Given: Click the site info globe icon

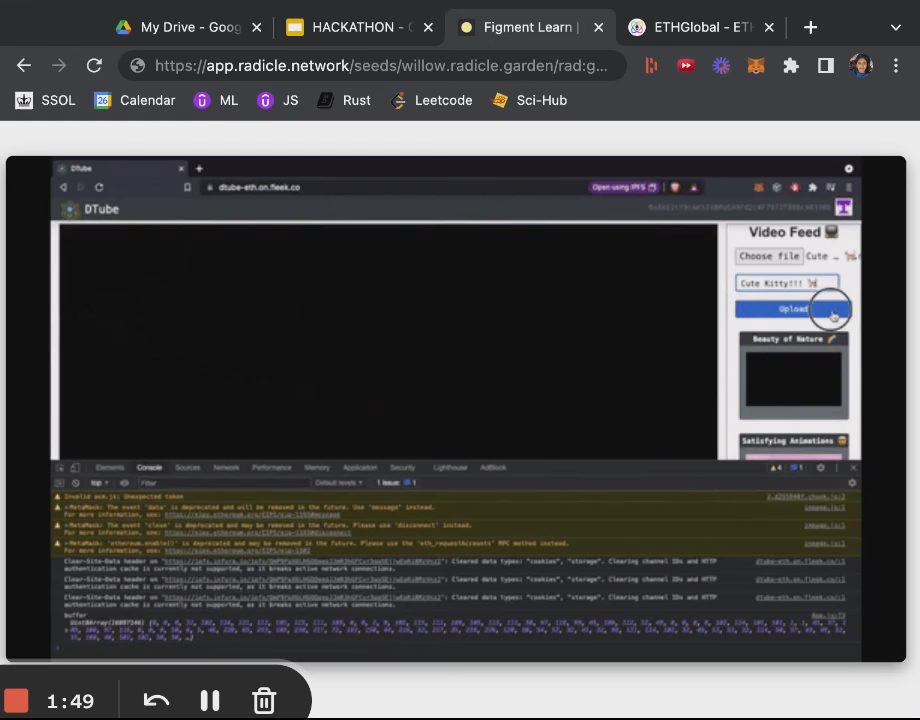Looking at the screenshot, I should point(137,66).
